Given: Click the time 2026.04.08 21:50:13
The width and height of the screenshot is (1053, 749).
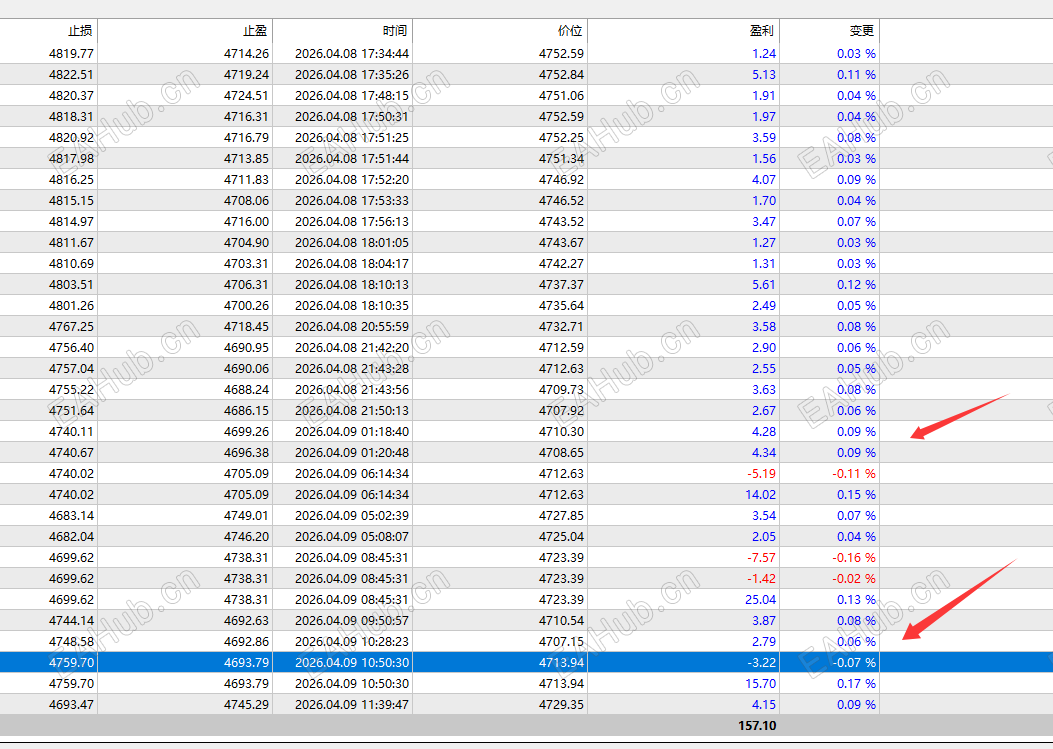Looking at the screenshot, I should (x=352, y=410).
